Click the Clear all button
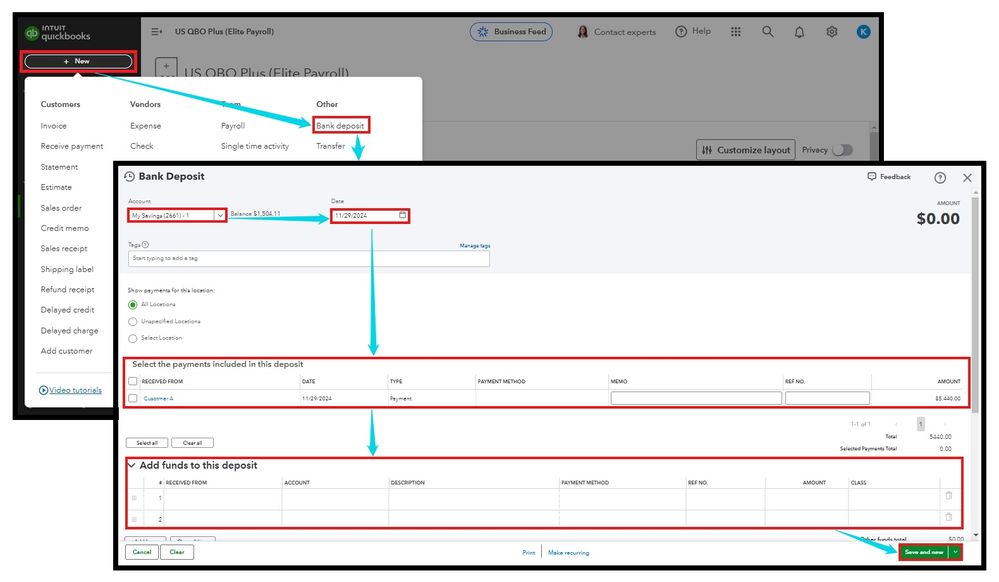Image resolution: width=999 pixels, height=582 pixels. [x=192, y=442]
